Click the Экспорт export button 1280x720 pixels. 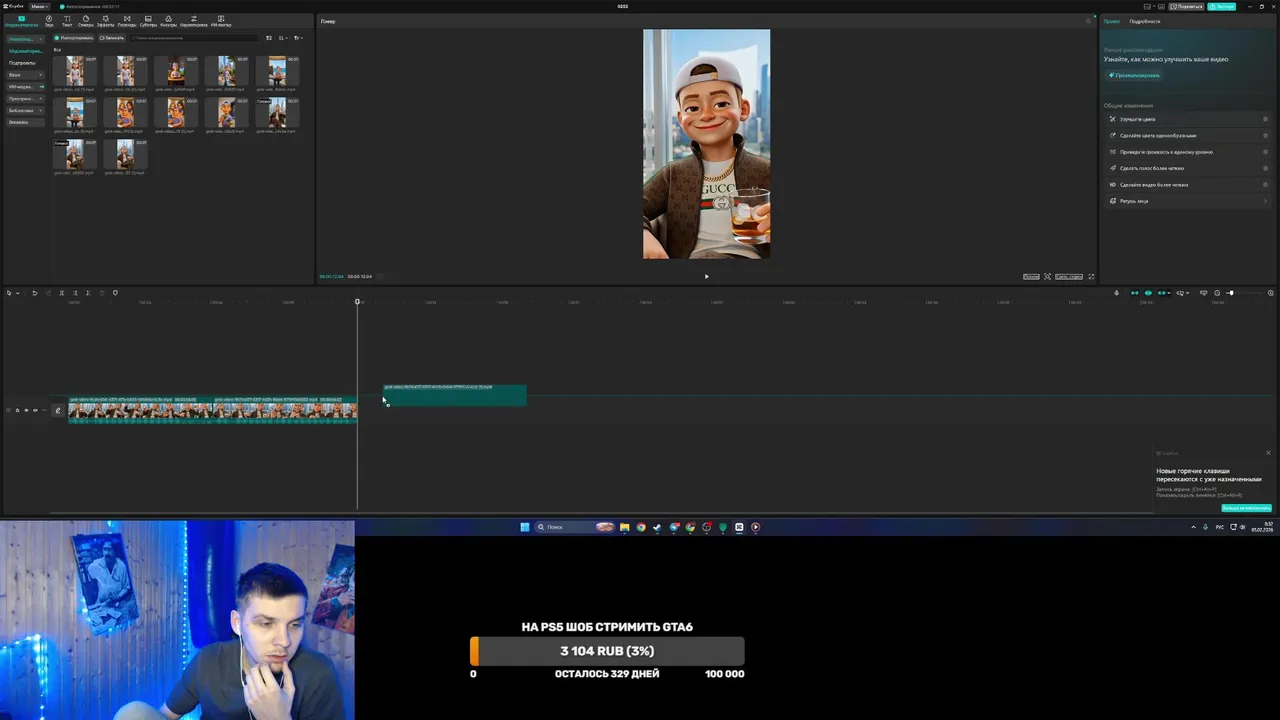[x=1222, y=6]
